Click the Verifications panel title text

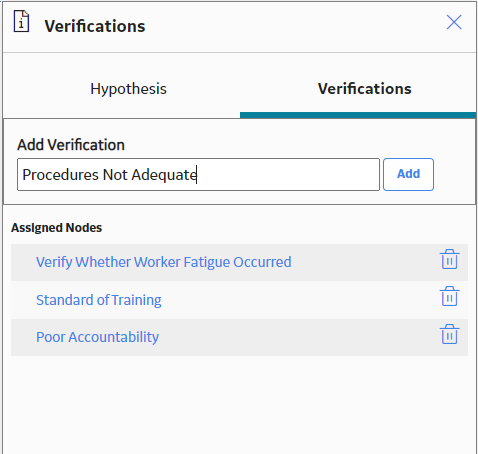[95, 26]
